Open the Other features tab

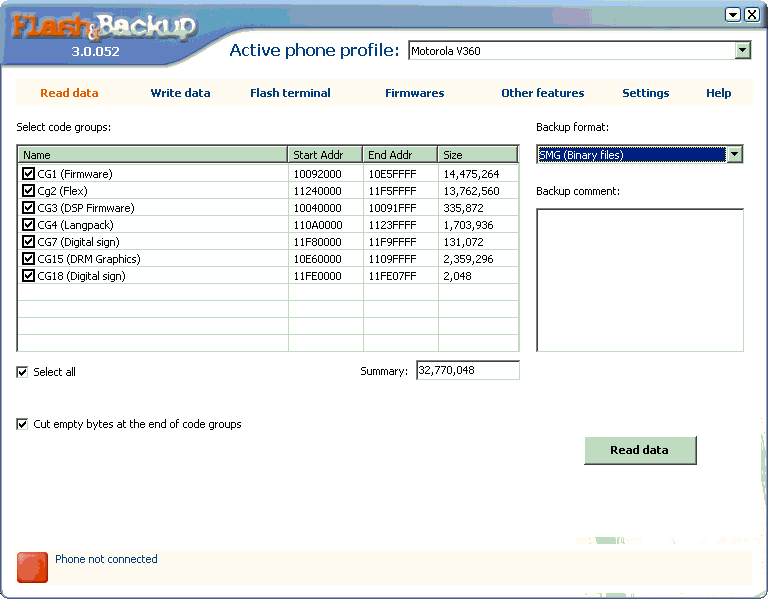[x=542, y=93]
